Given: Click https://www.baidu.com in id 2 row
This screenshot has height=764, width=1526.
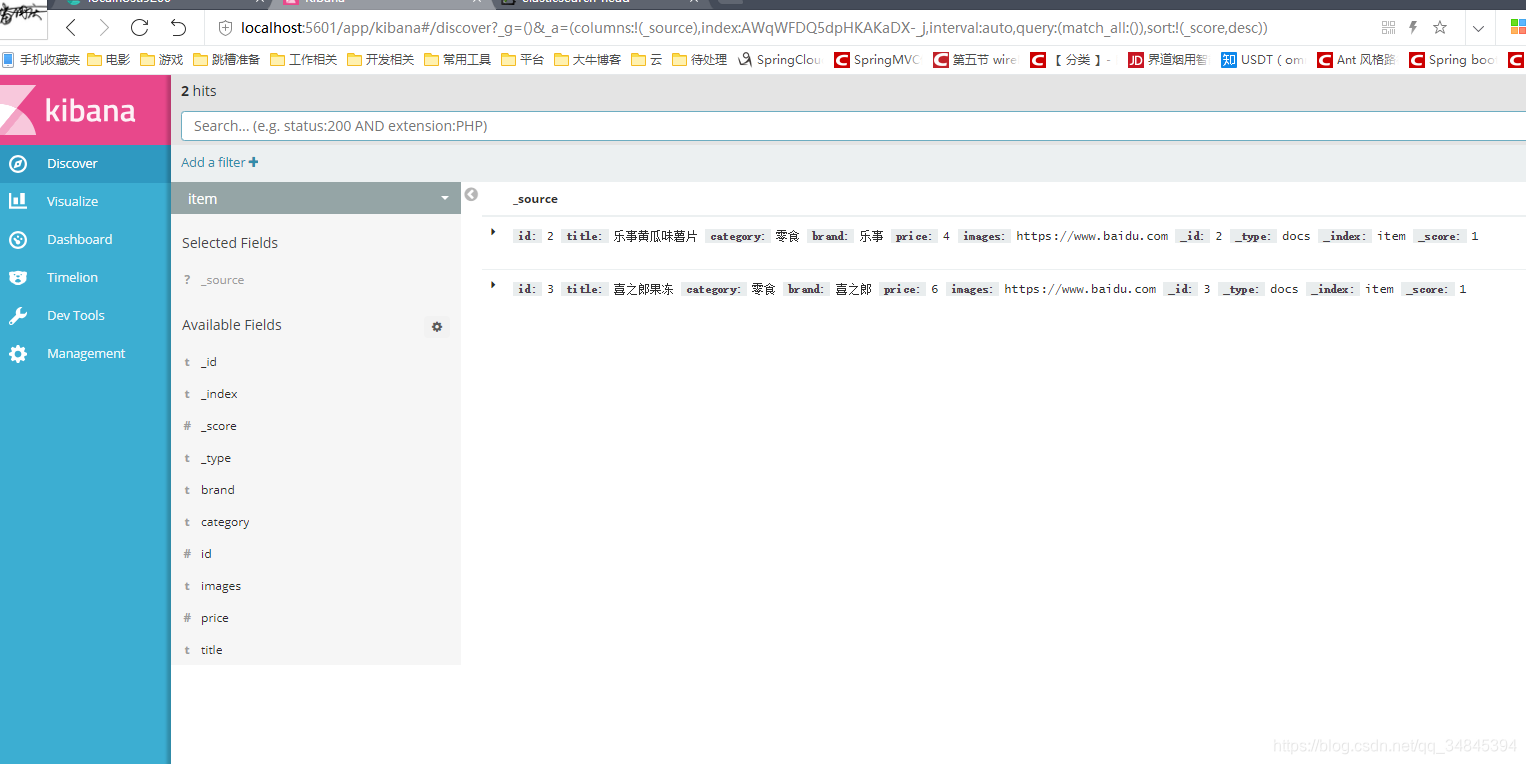Looking at the screenshot, I should coord(1092,236).
